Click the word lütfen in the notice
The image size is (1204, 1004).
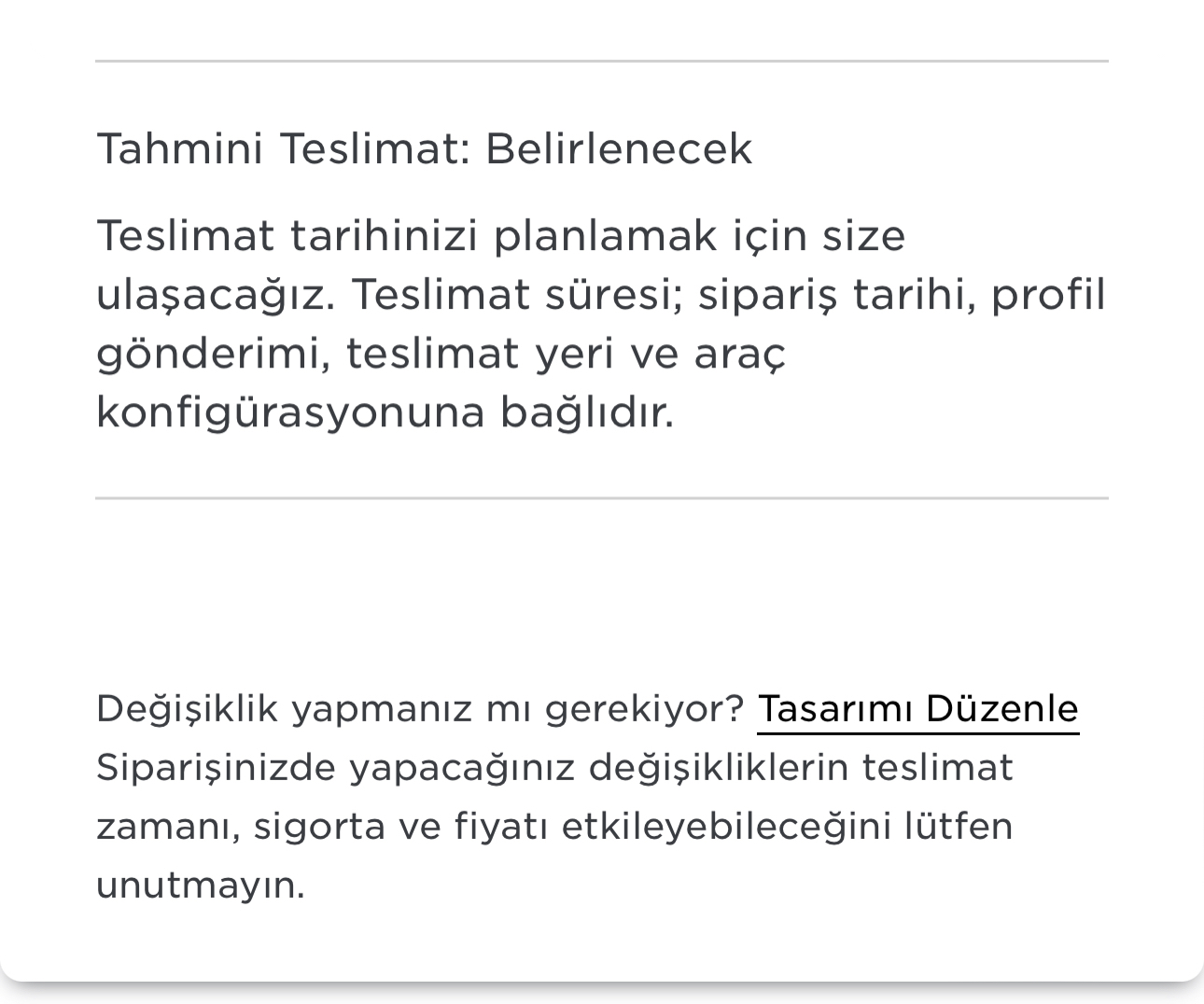click(959, 827)
